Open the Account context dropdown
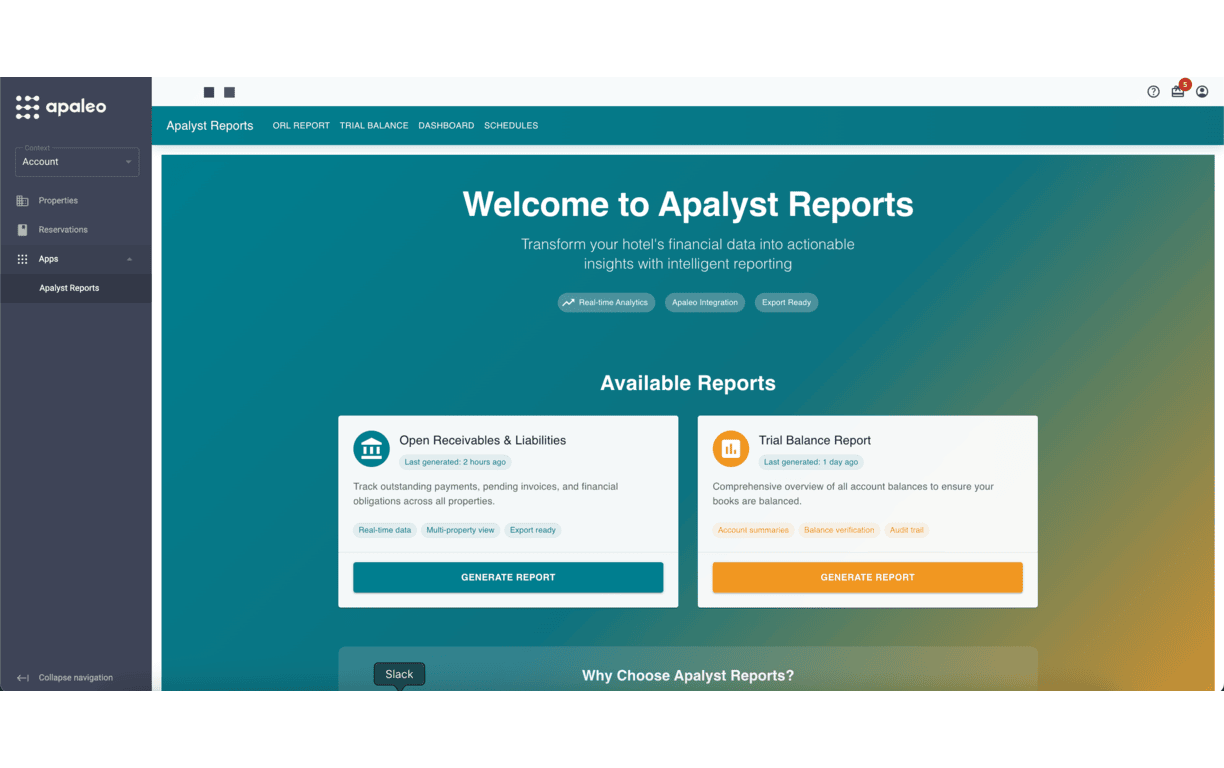The image size is (1224, 768). 77,162
